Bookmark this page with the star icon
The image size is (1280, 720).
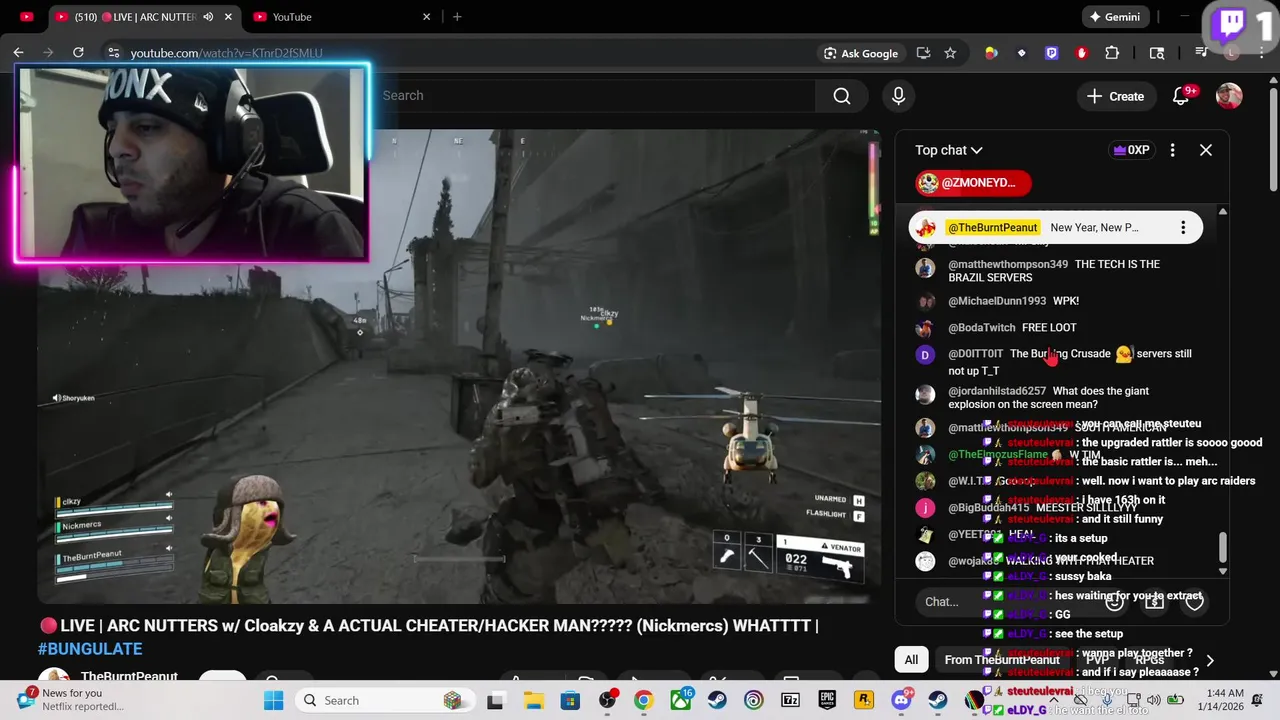[x=950, y=53]
